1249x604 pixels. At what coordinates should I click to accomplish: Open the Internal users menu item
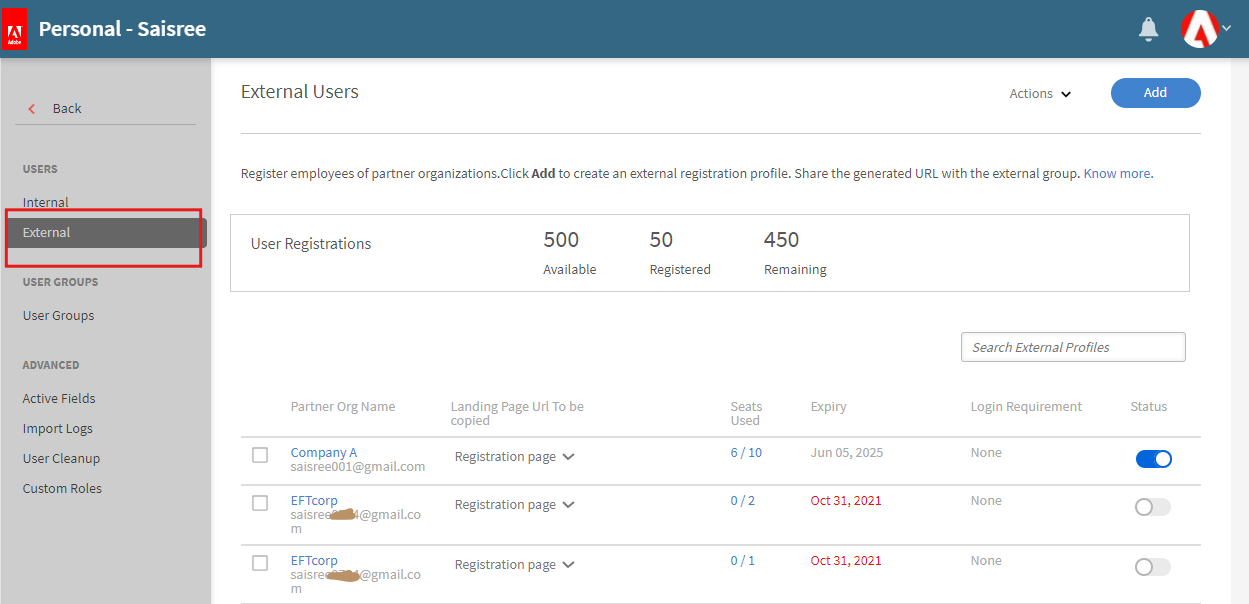point(46,202)
